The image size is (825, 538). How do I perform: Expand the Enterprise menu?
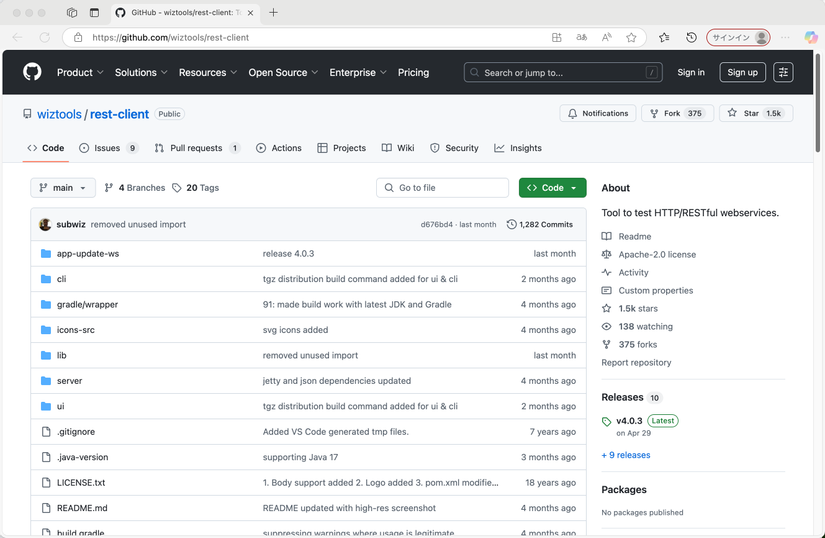[x=358, y=73]
